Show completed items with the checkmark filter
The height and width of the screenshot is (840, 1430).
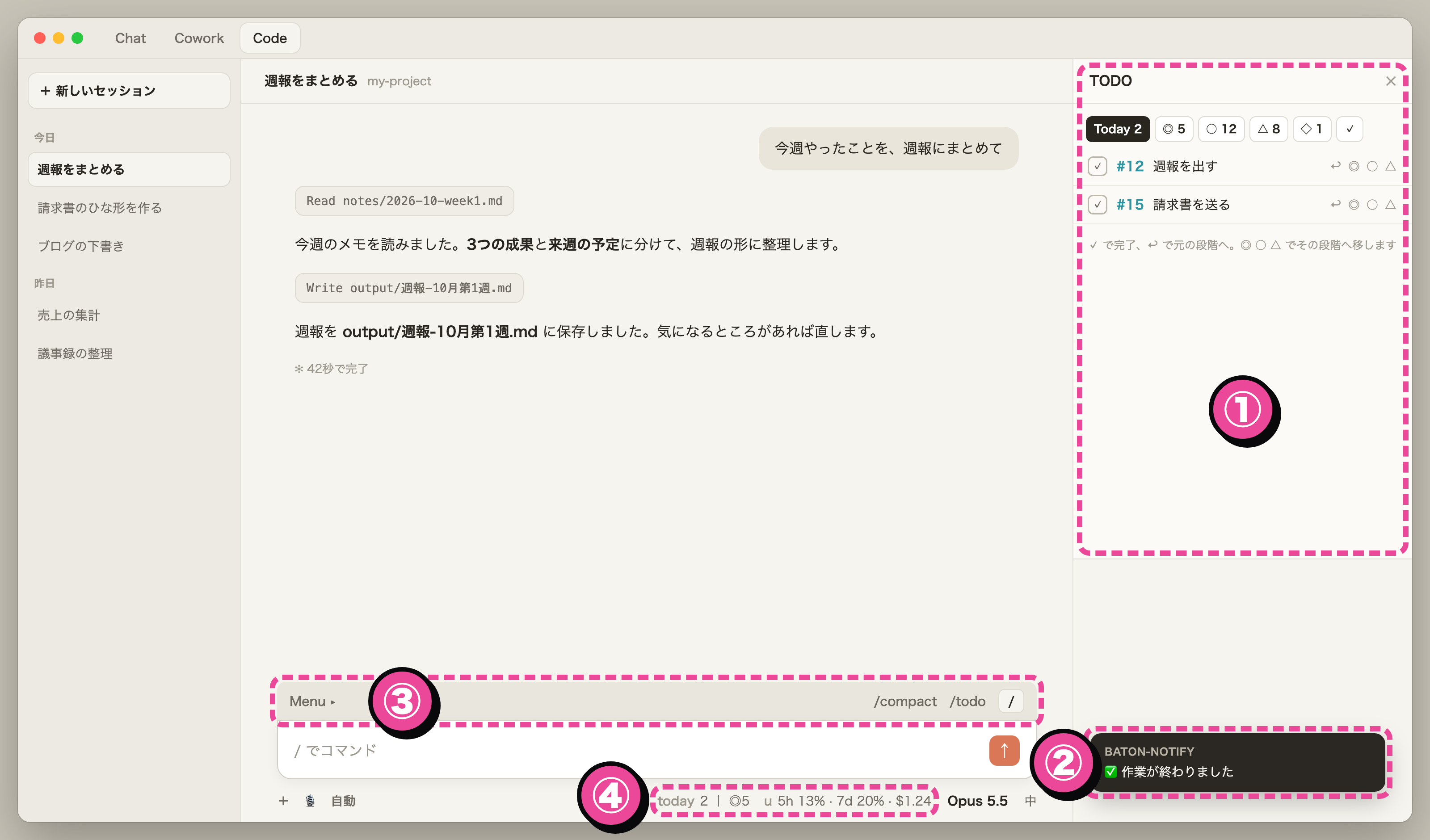tap(1350, 129)
